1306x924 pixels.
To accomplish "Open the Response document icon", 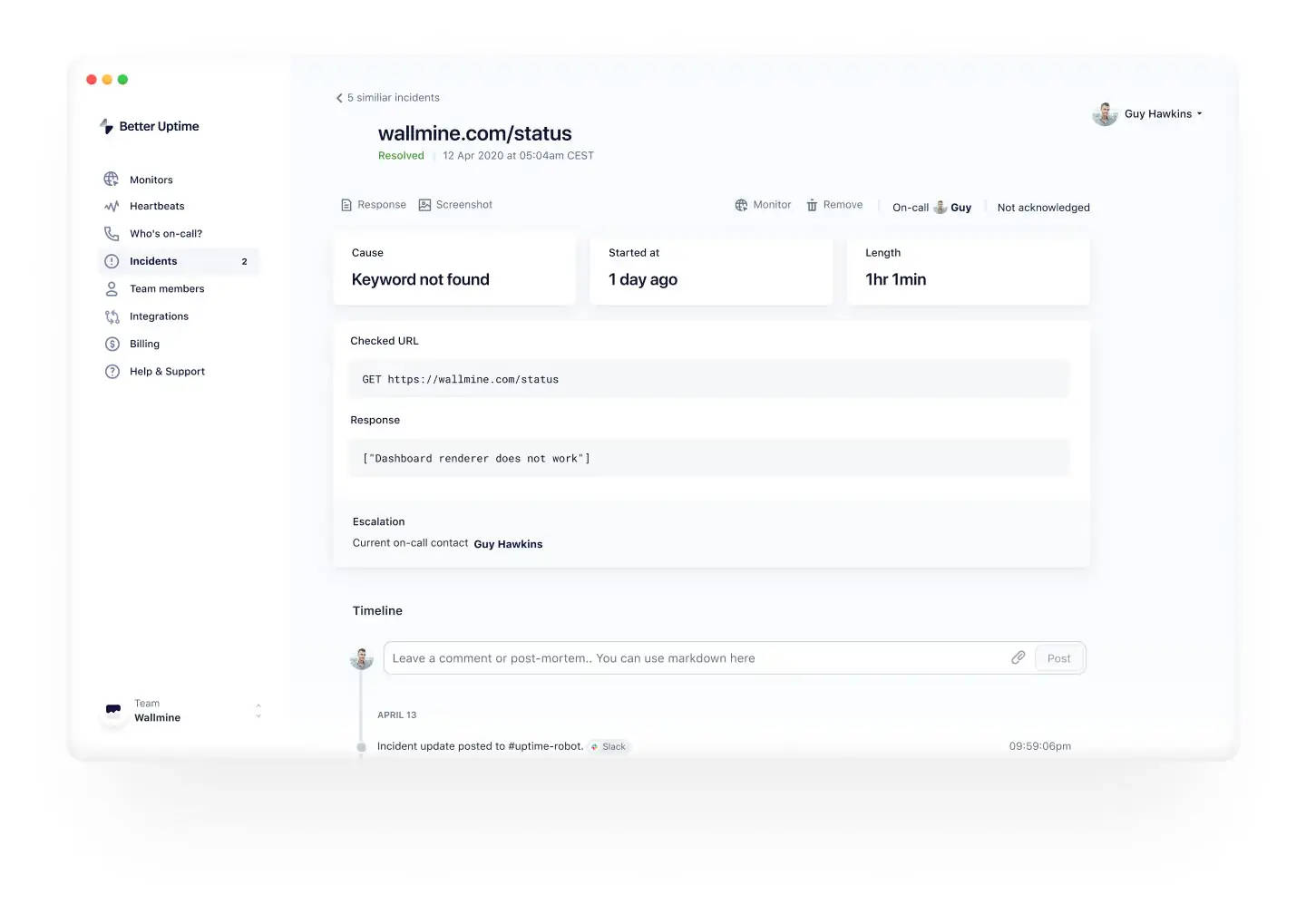I will [346, 204].
